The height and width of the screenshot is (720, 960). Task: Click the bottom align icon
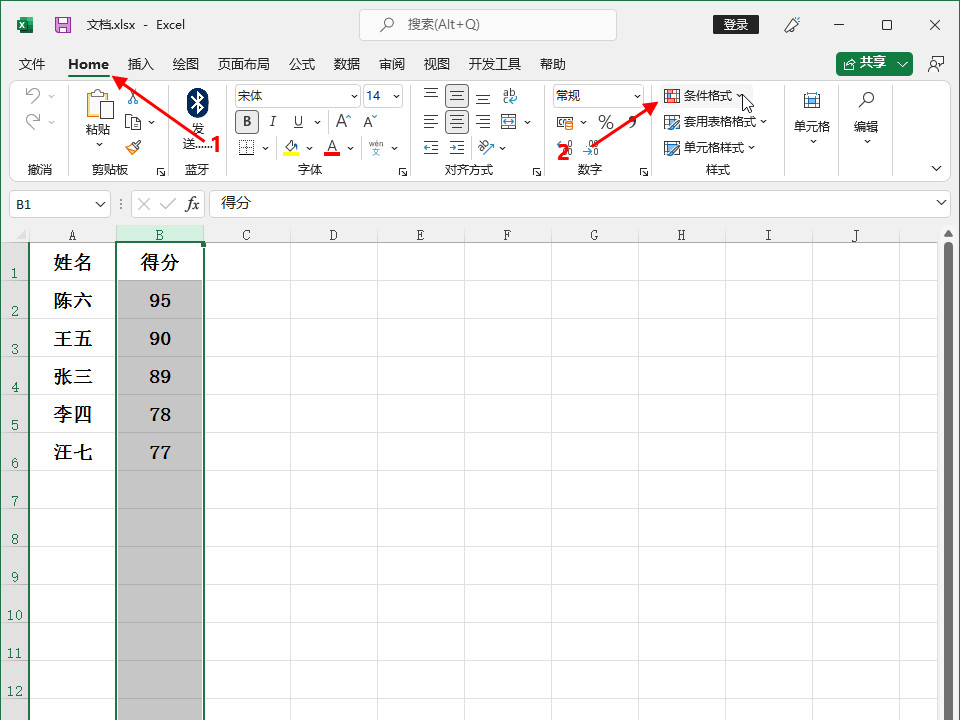[483, 96]
